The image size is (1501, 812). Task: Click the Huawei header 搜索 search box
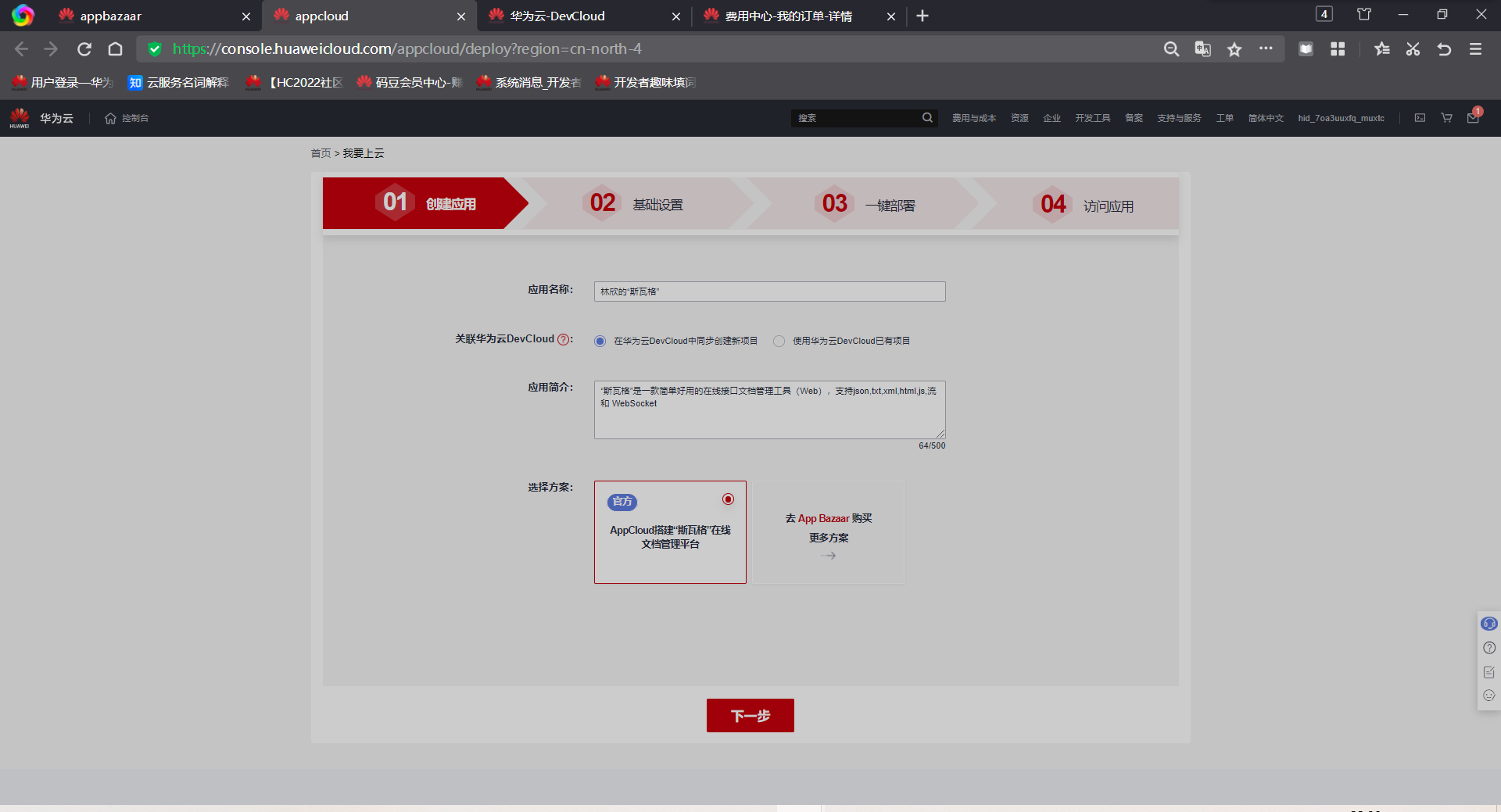(857, 118)
